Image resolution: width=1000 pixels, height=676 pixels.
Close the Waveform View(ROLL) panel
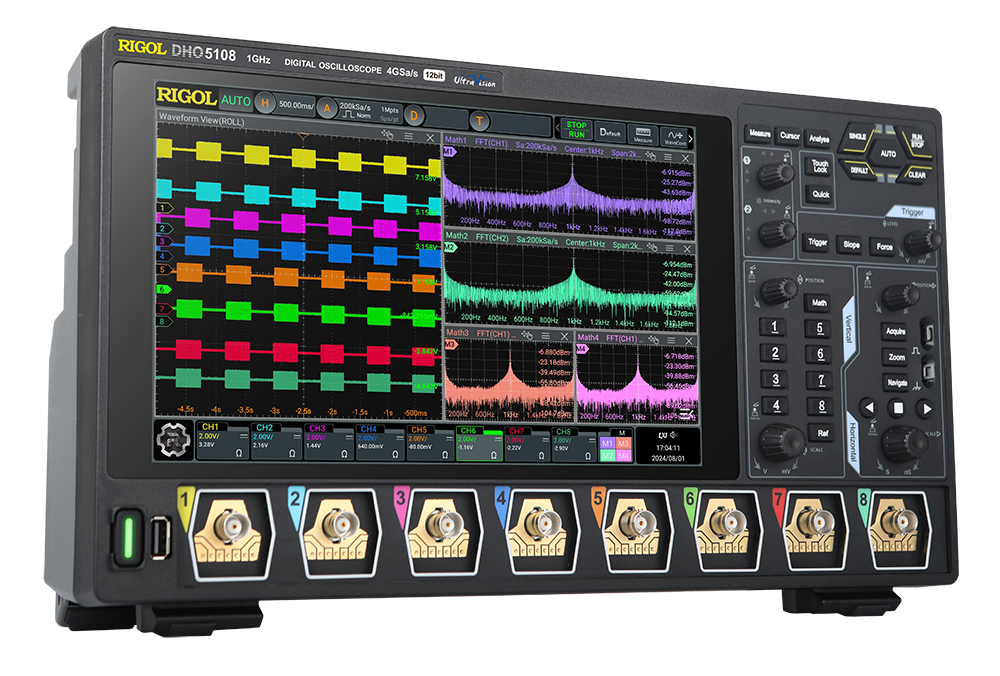430,138
